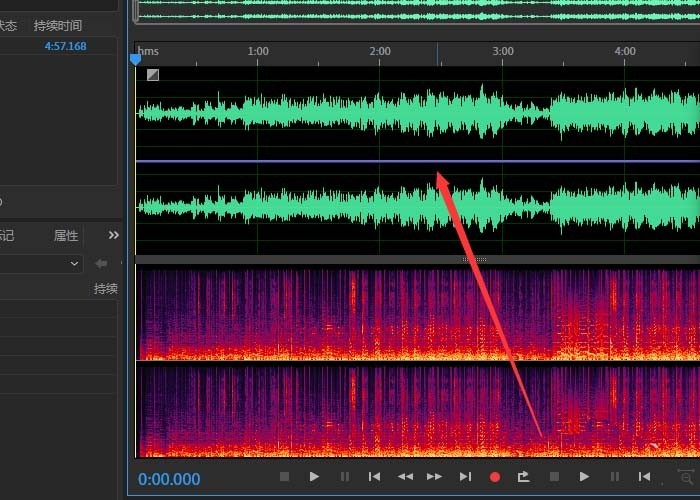This screenshot has height=500, width=700.
Task: Toggle loop playback icon
Action: pos(523,477)
